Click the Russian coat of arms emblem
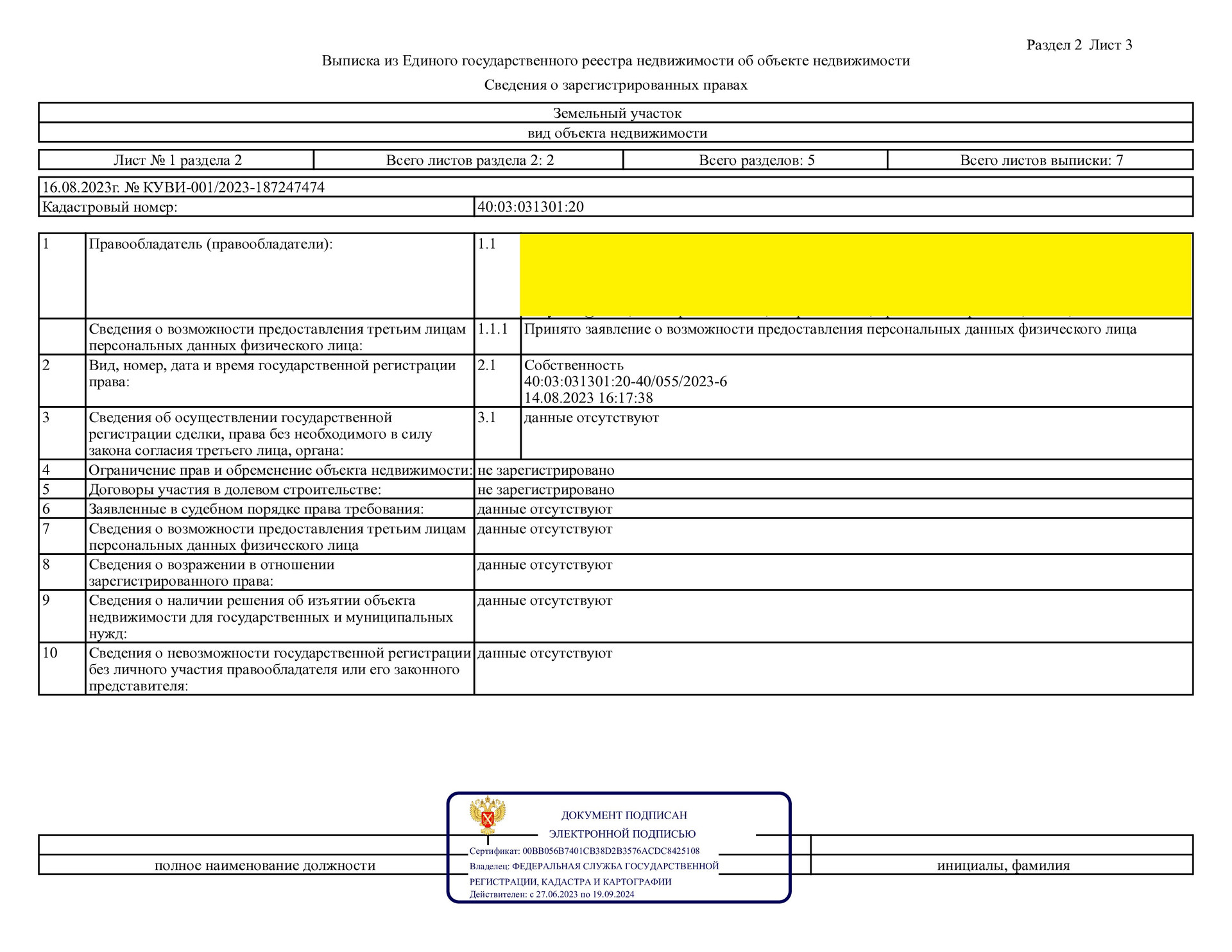The image size is (1232, 952). click(x=488, y=816)
